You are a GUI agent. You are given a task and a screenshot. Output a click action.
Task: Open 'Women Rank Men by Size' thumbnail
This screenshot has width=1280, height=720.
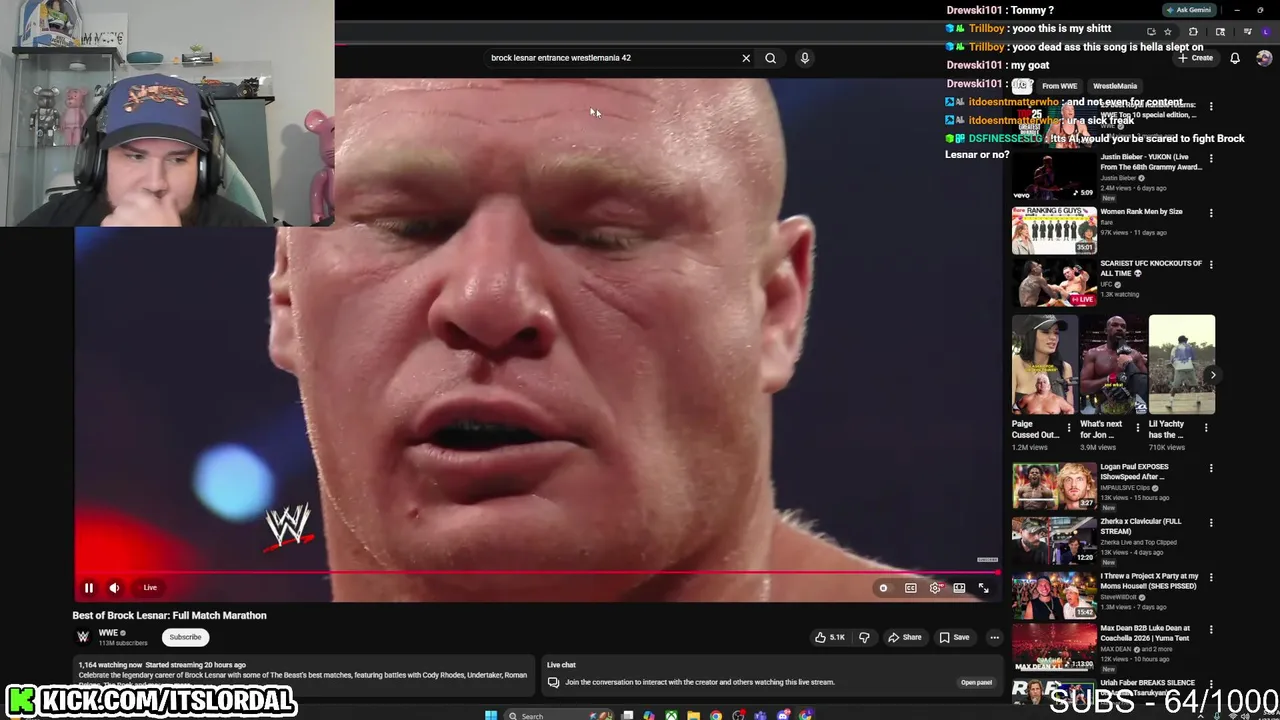click(x=1054, y=231)
